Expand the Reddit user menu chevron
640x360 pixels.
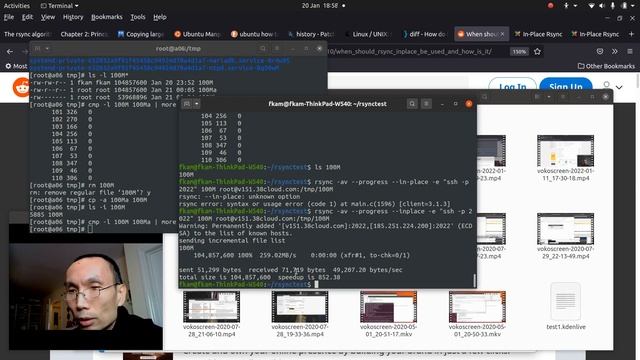click(619, 87)
